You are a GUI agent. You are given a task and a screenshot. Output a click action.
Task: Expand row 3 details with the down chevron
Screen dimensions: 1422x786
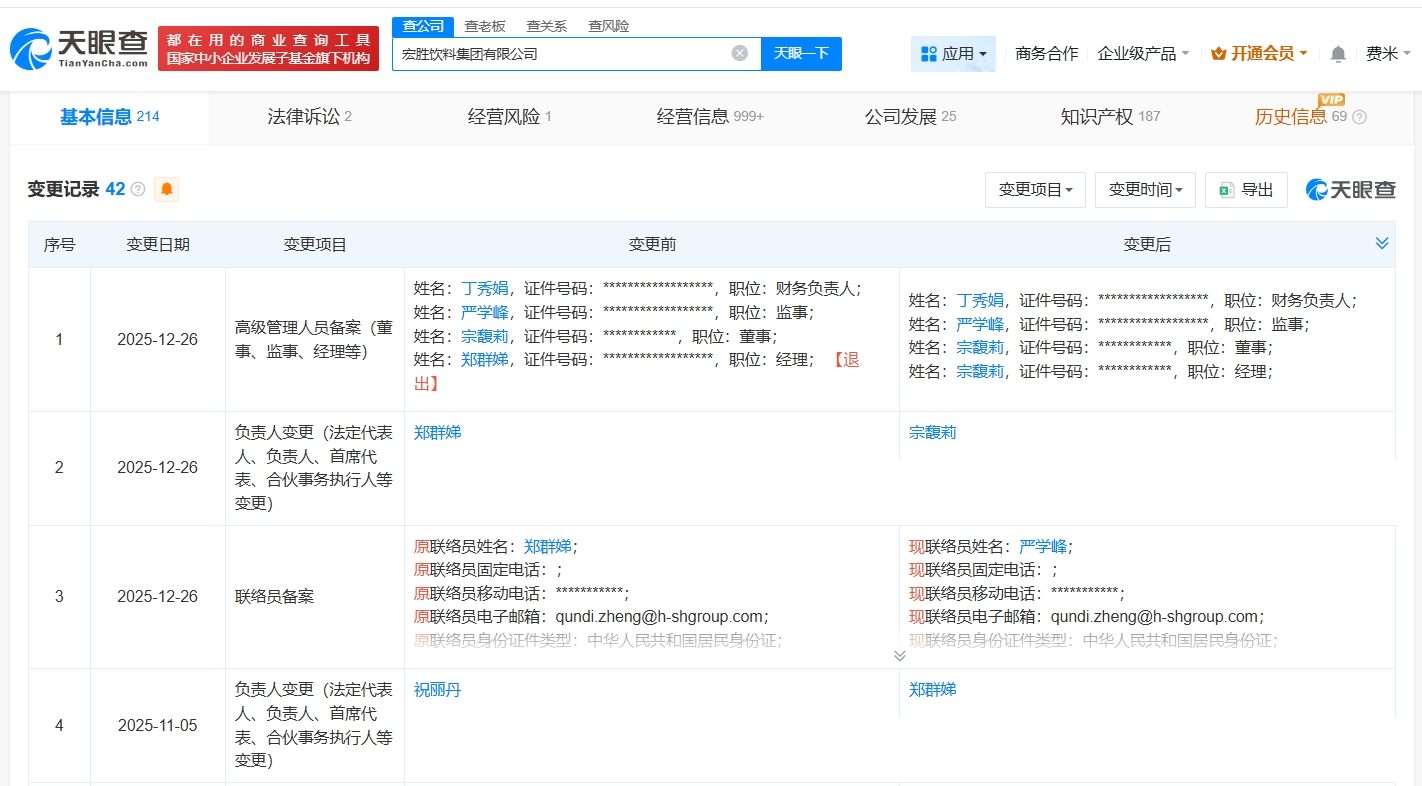[899, 655]
